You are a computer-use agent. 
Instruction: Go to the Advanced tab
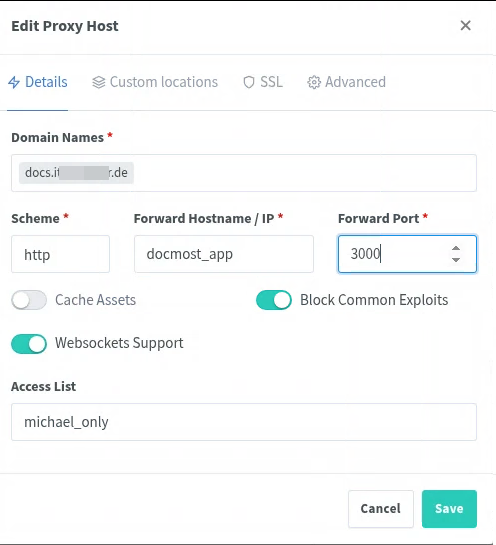tap(347, 82)
